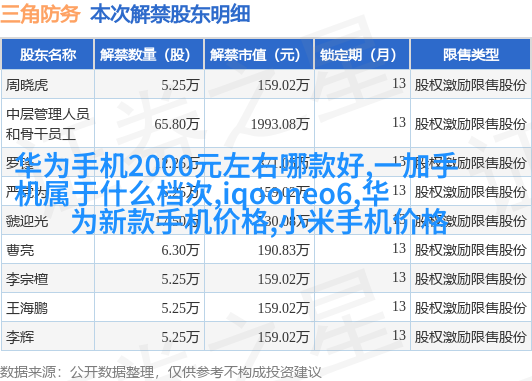This screenshot has width=532, height=381.
Task: Select the 李宗檀 row name
Action: (x=27, y=279)
